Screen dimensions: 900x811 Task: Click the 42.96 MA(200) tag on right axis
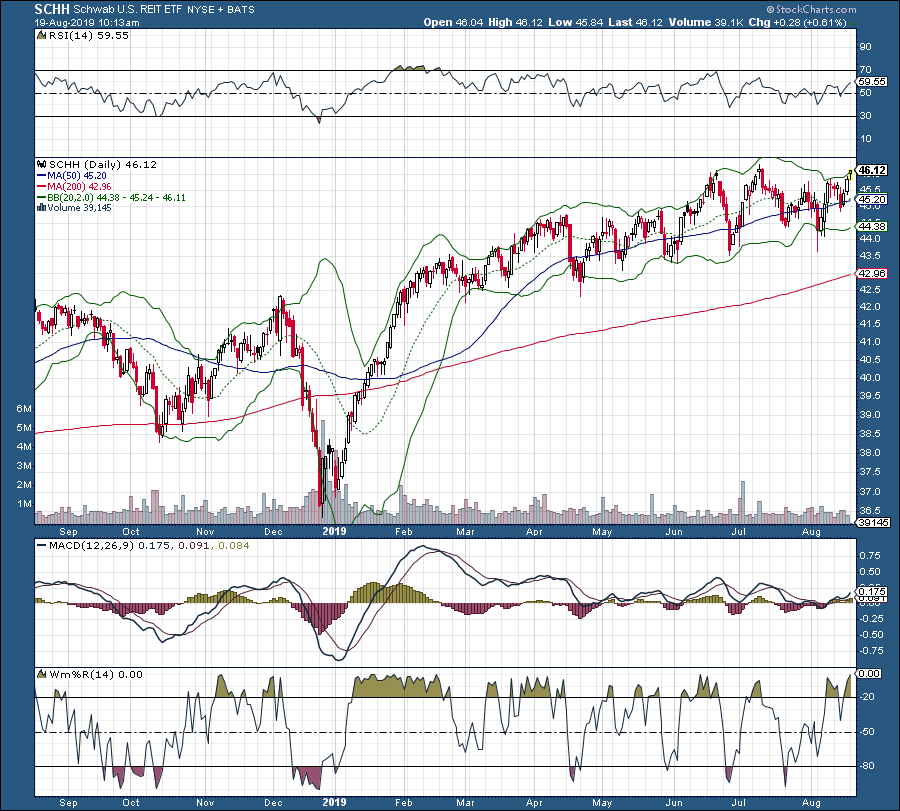pyautogui.click(x=872, y=274)
